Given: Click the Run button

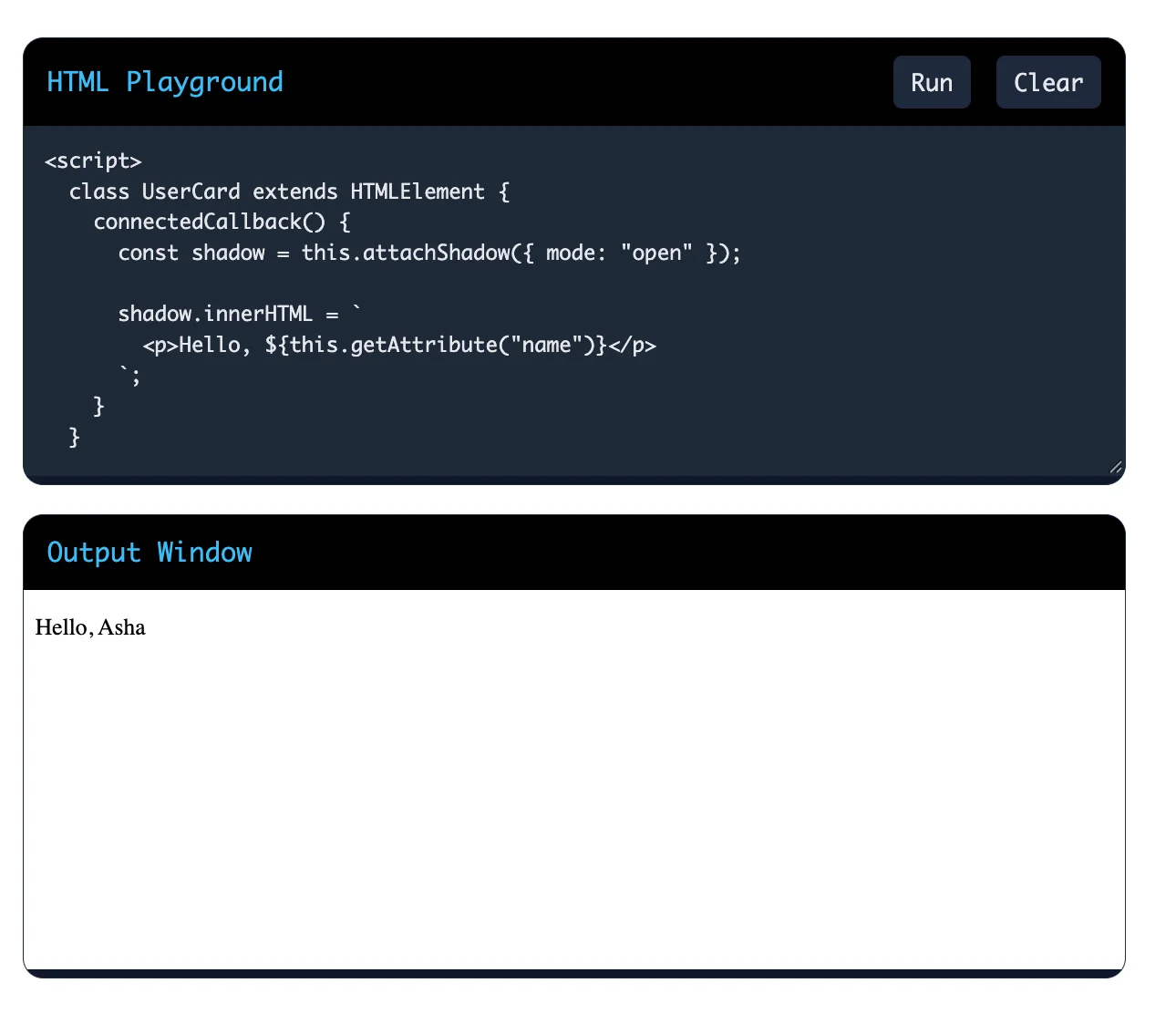Looking at the screenshot, I should [x=932, y=82].
